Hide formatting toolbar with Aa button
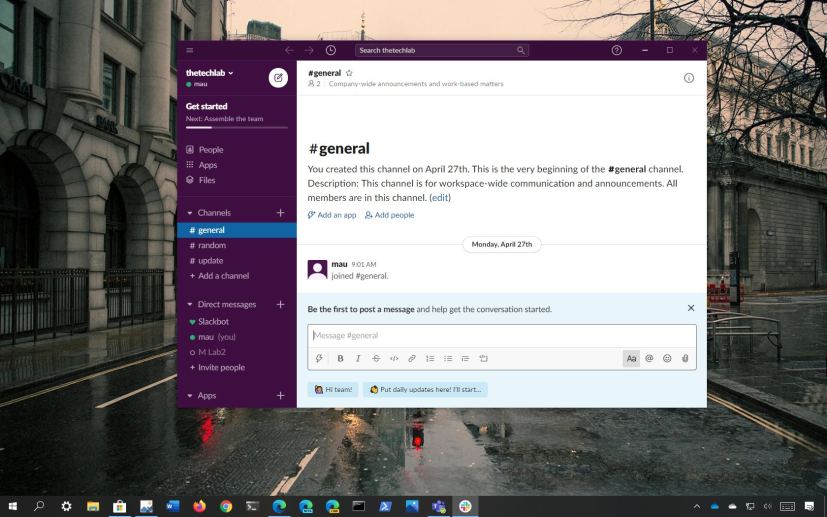Screen dimensions: 827x517 631,358
